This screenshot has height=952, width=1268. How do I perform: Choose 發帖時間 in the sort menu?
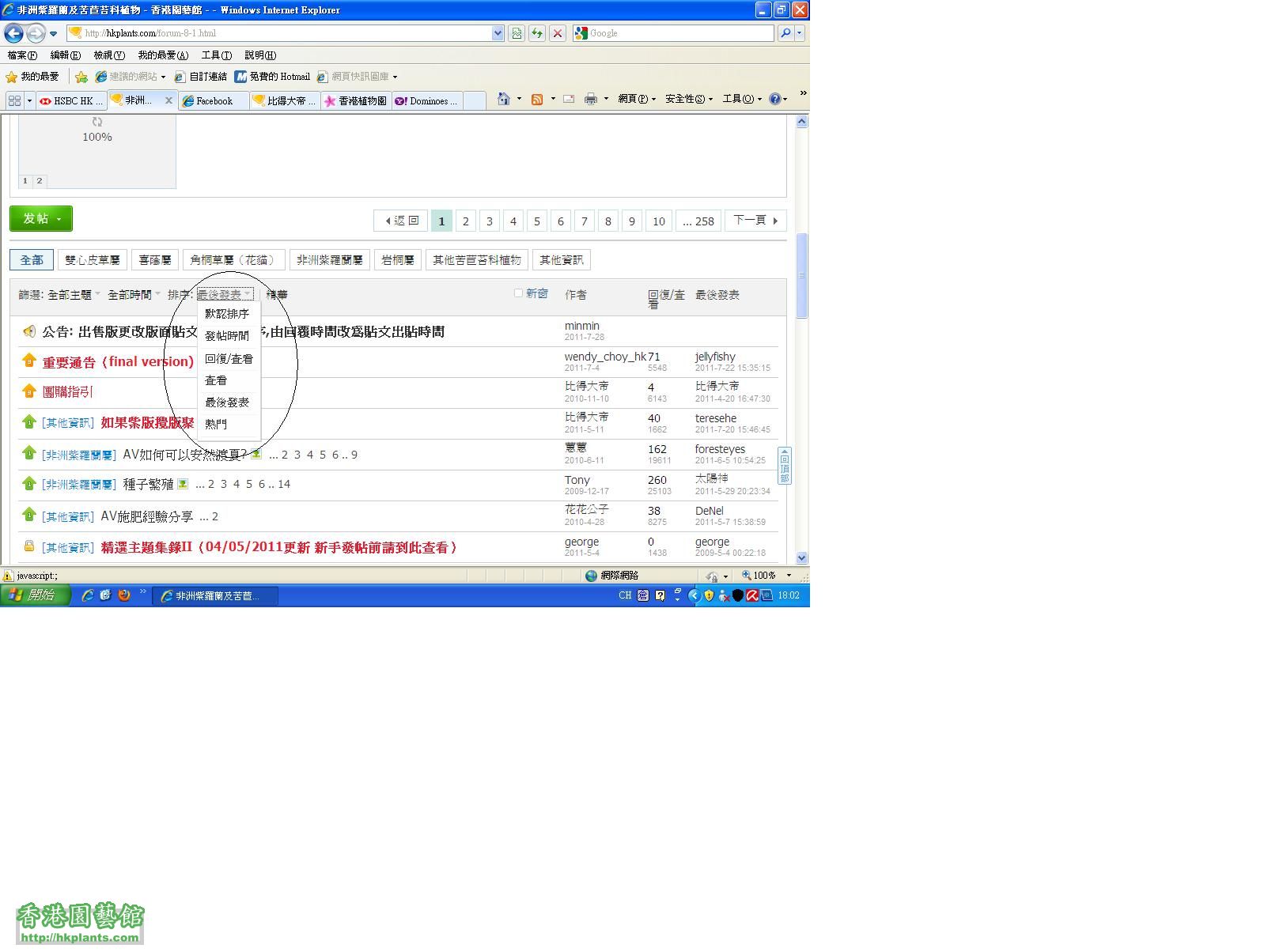[x=227, y=336]
